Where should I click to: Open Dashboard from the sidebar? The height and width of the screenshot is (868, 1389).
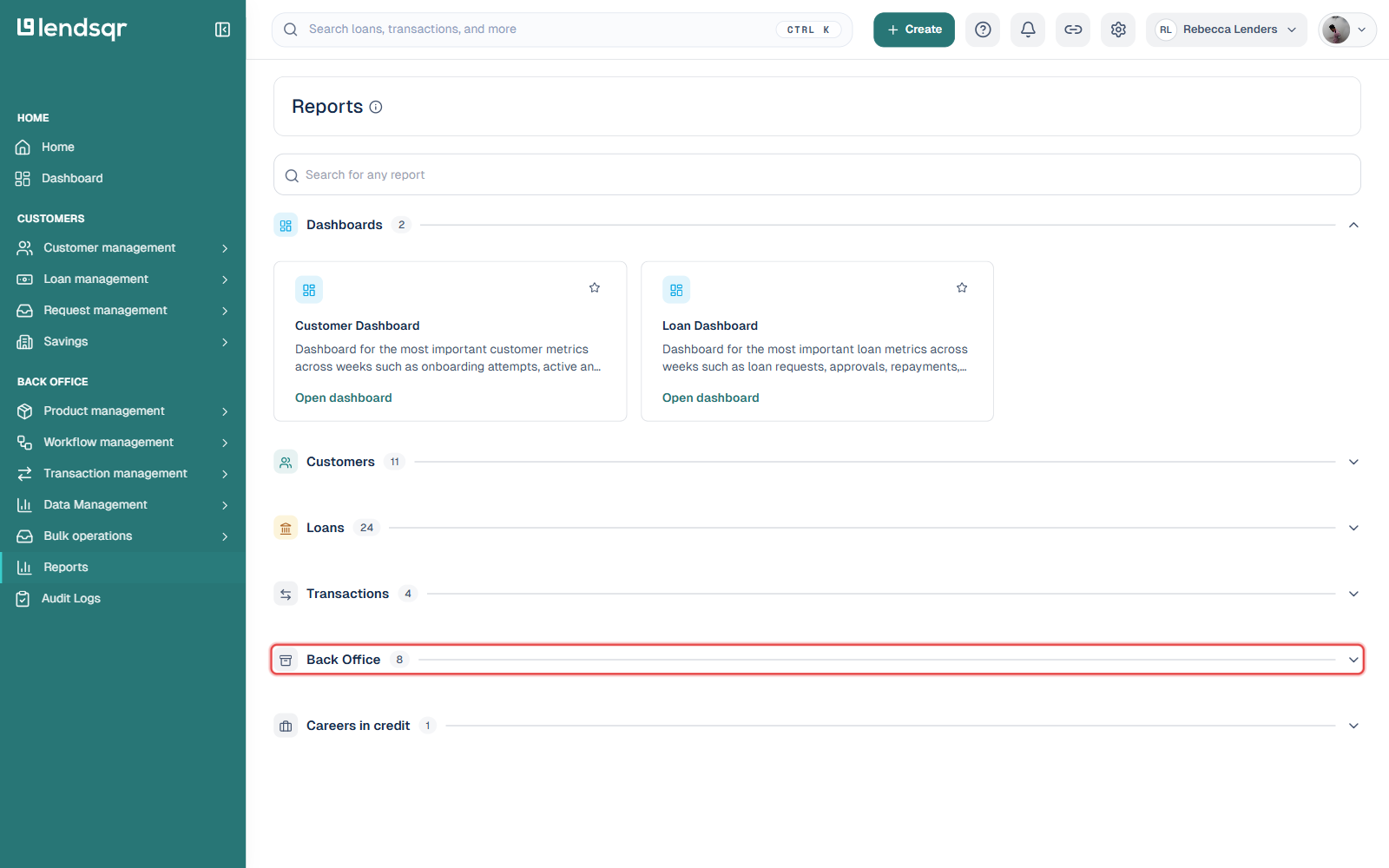(x=122, y=178)
